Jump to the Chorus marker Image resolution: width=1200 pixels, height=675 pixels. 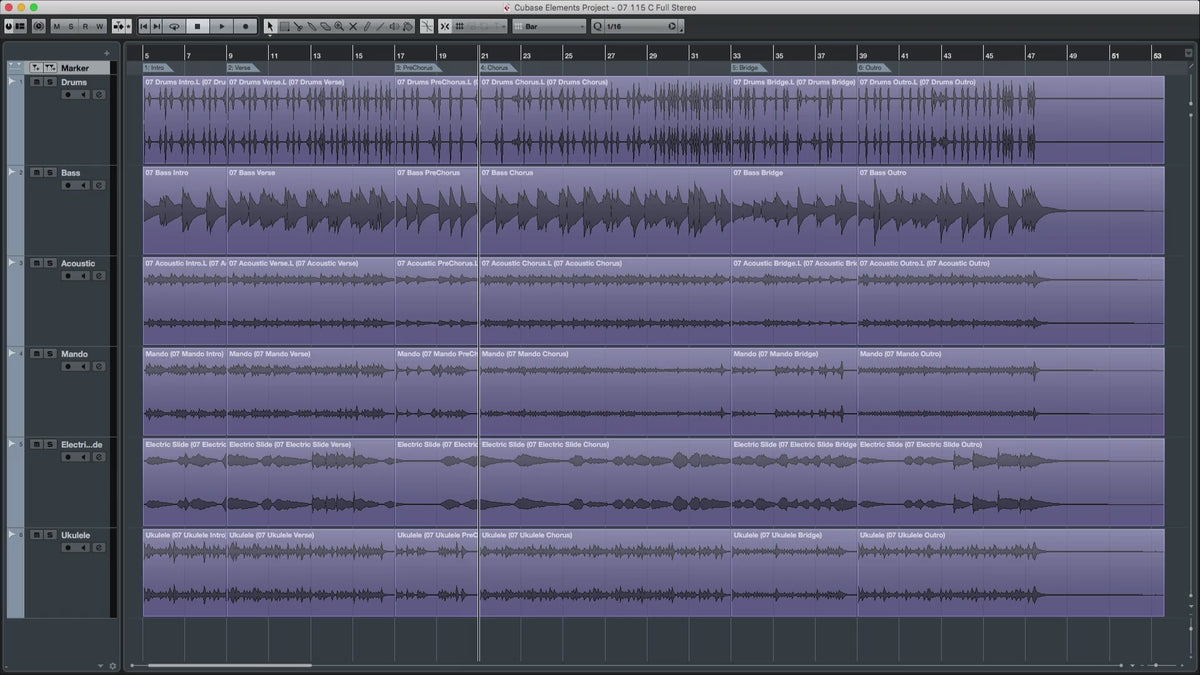[495, 68]
